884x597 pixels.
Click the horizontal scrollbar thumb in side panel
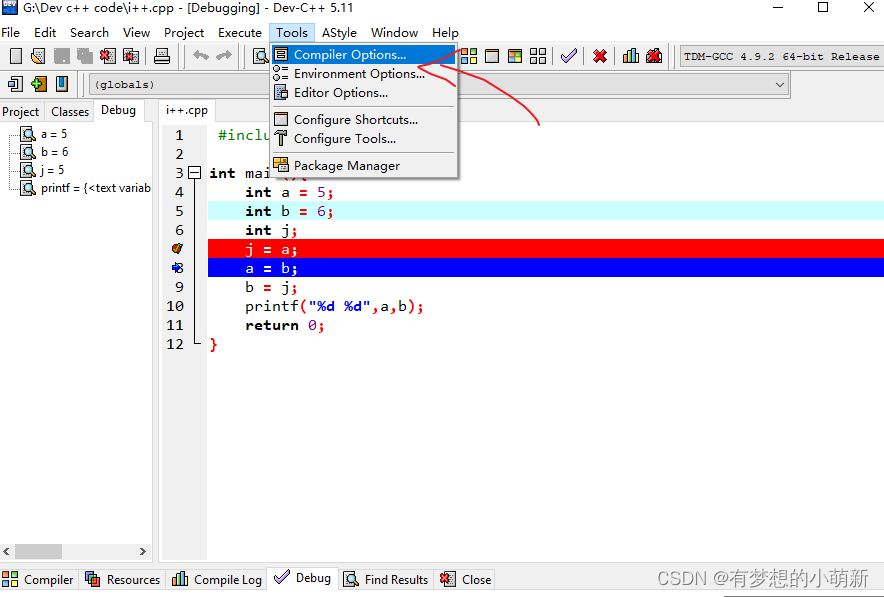pyautogui.click(x=38, y=551)
